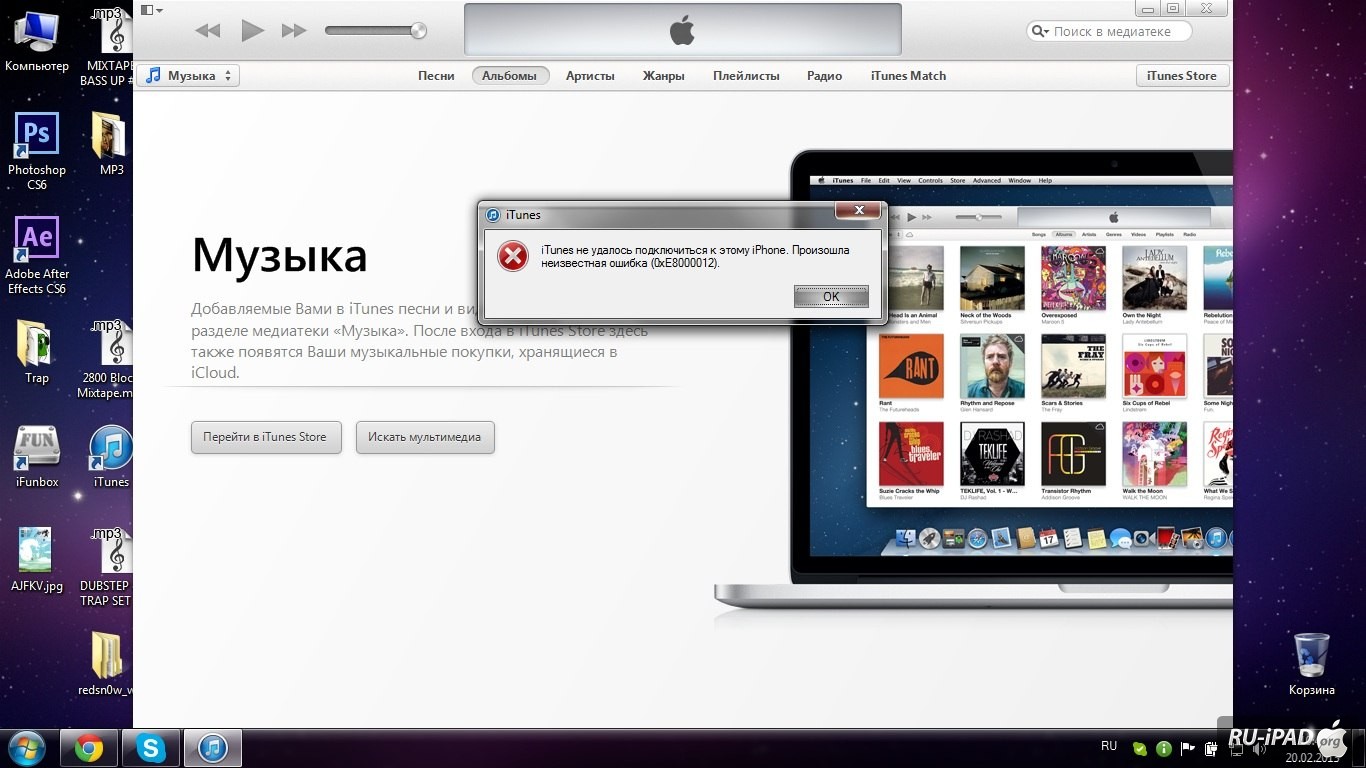The height and width of the screenshot is (768, 1366).
Task: Click the iTunes icon in the error dialog title bar
Action: [x=493, y=215]
